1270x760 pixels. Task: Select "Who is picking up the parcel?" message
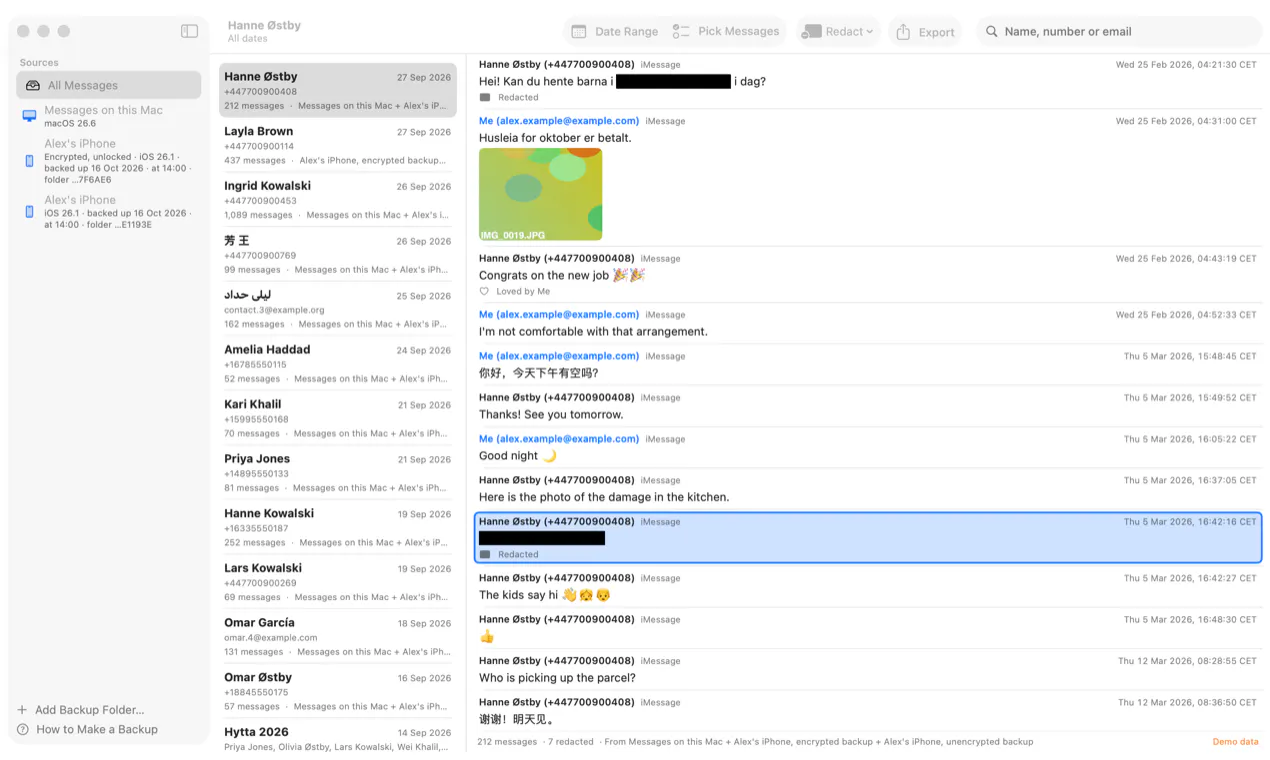[x=868, y=669]
